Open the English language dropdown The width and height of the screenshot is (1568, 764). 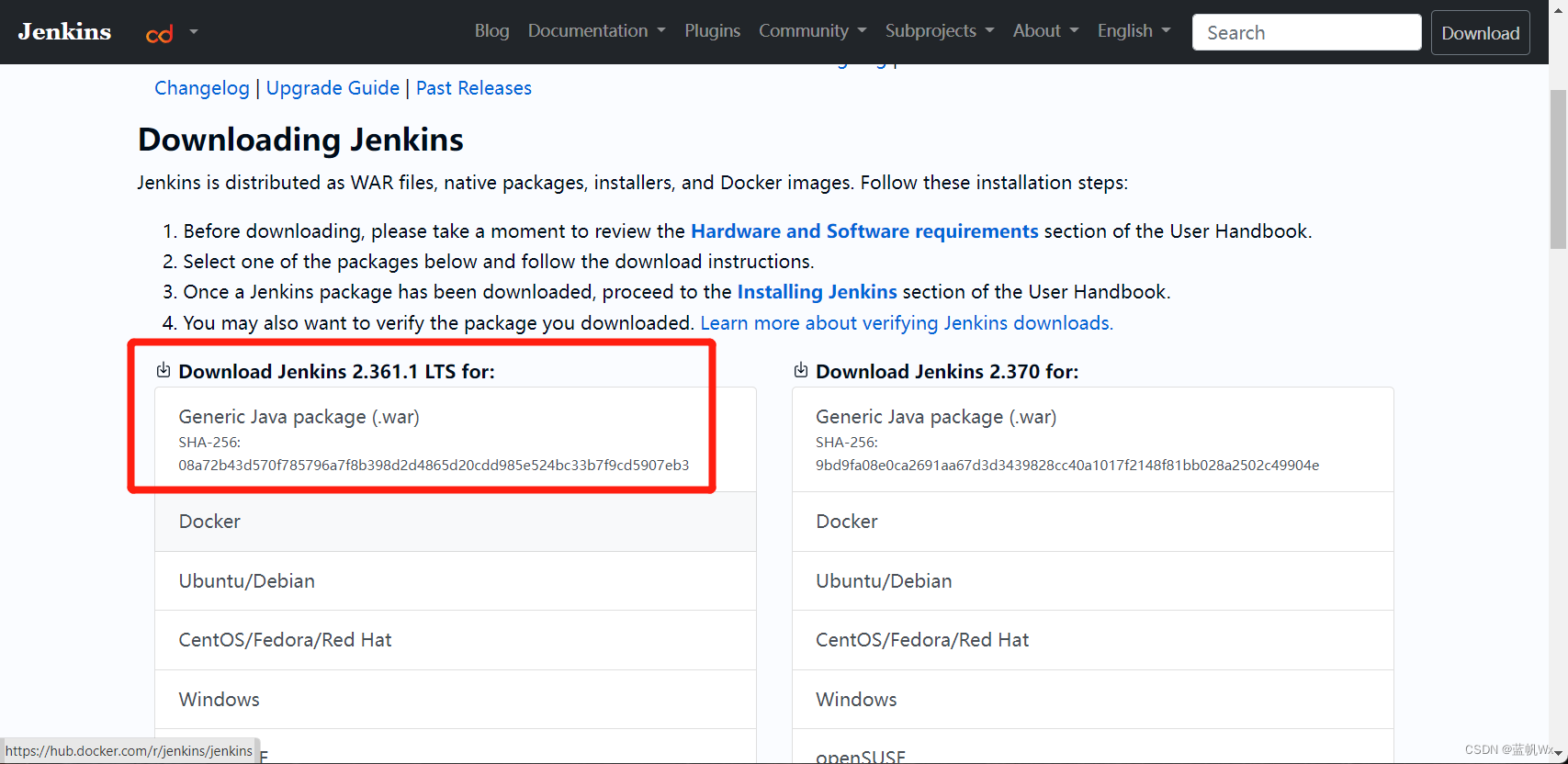point(1134,30)
